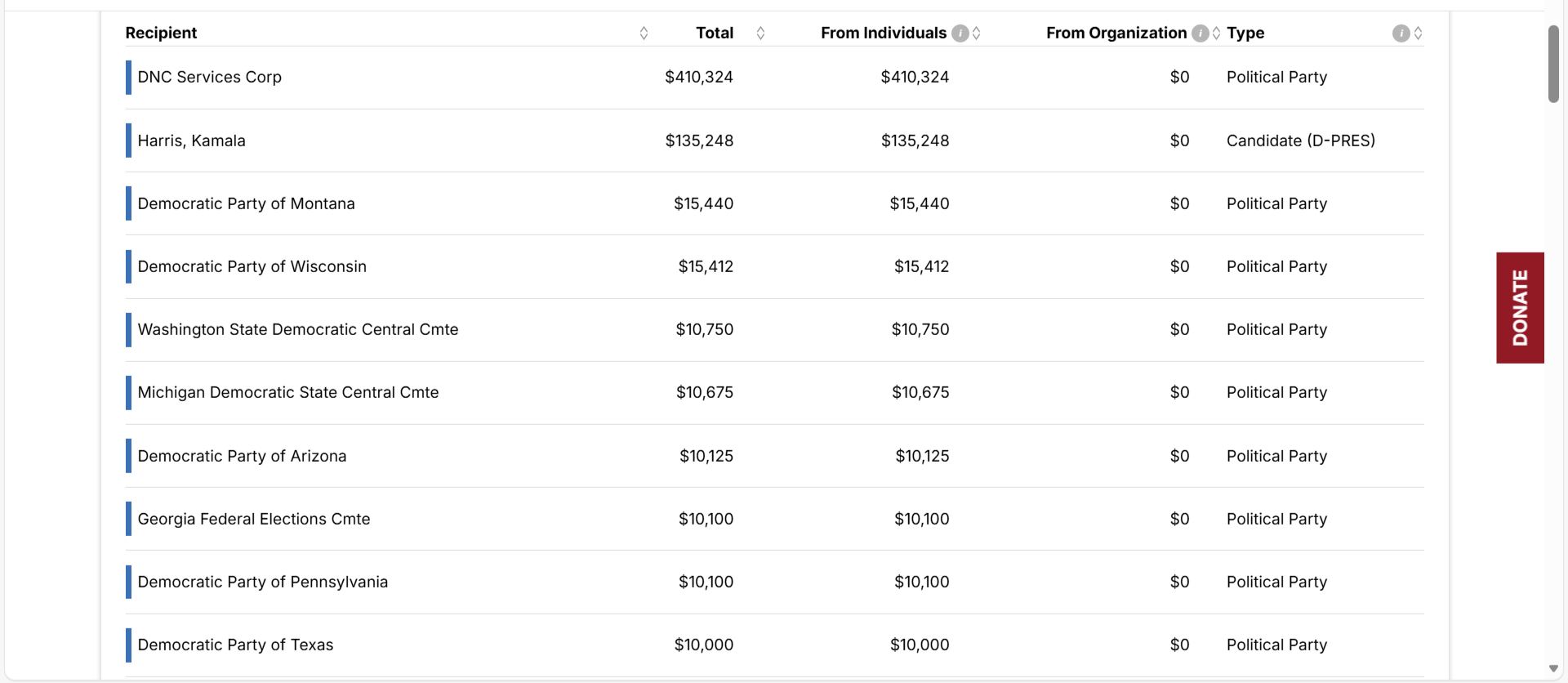Open Georgia Federal Elections Cmte
1568x683 pixels.
click(x=253, y=519)
